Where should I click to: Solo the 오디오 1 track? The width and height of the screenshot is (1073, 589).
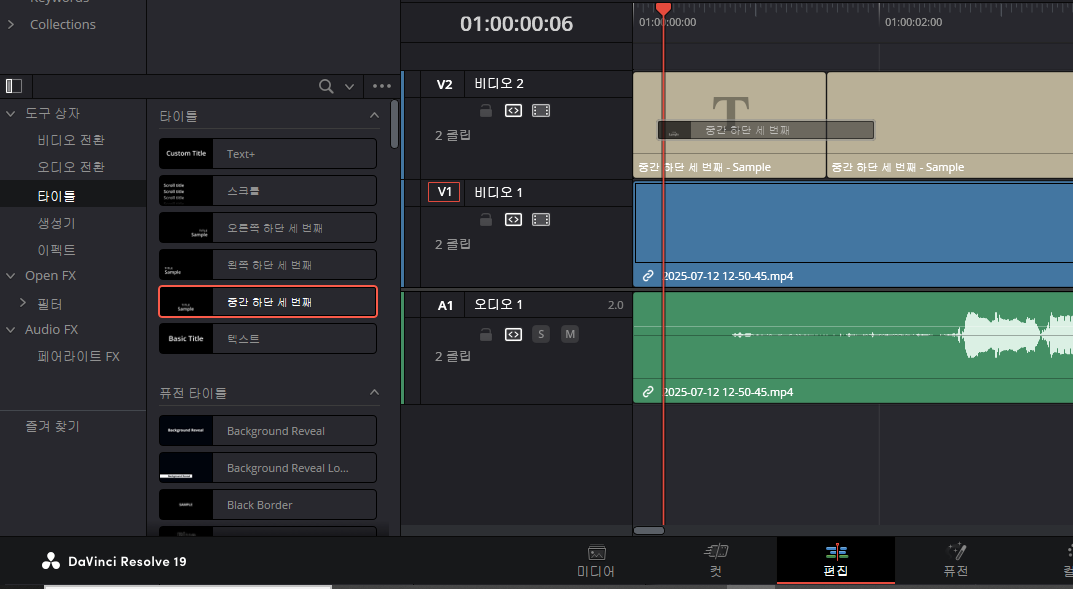[541, 334]
